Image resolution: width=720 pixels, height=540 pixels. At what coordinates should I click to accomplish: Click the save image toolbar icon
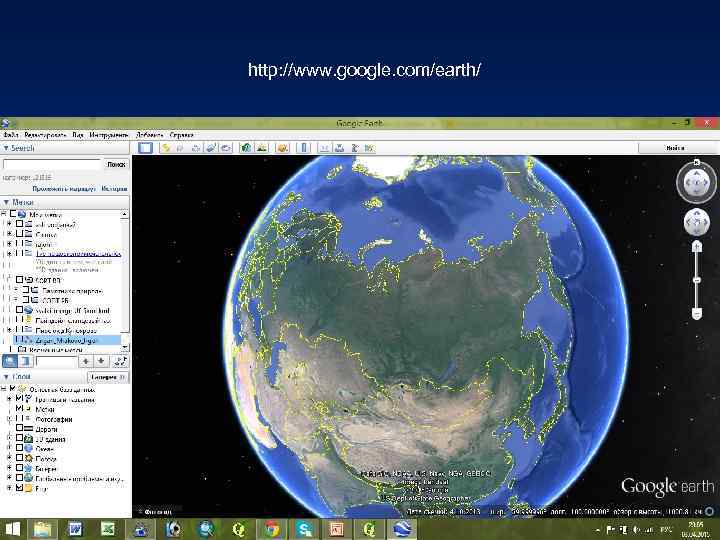click(354, 148)
